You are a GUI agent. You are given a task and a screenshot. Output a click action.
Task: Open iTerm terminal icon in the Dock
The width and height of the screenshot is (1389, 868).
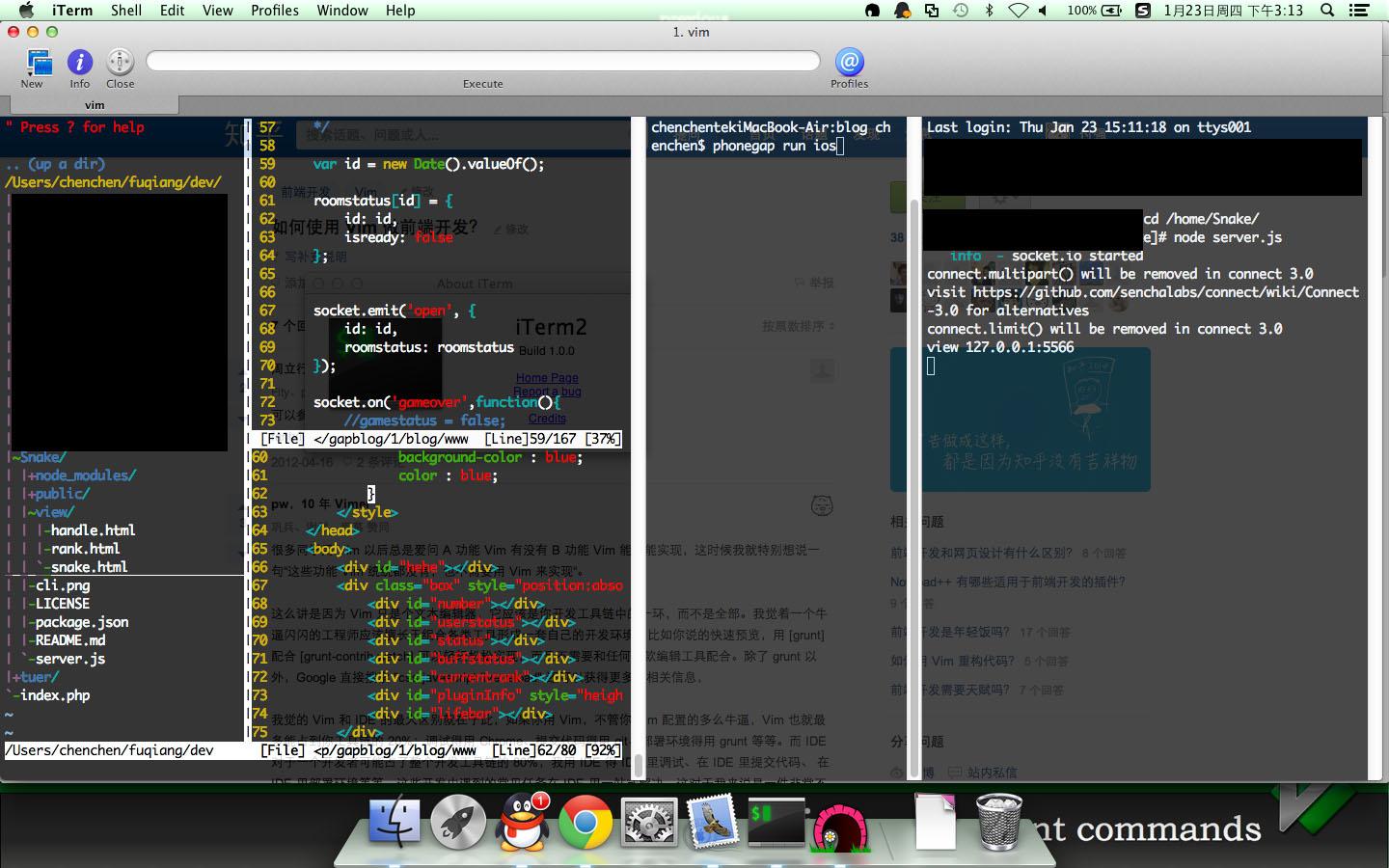776,822
